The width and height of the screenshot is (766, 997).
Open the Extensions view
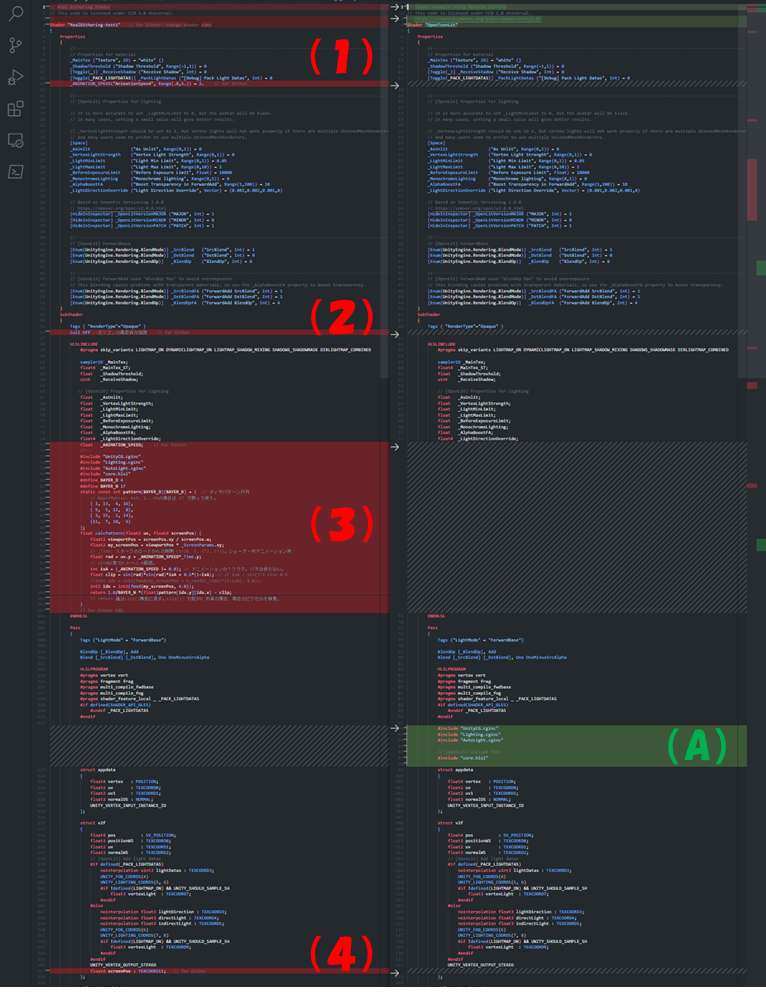pyautogui.click(x=16, y=109)
